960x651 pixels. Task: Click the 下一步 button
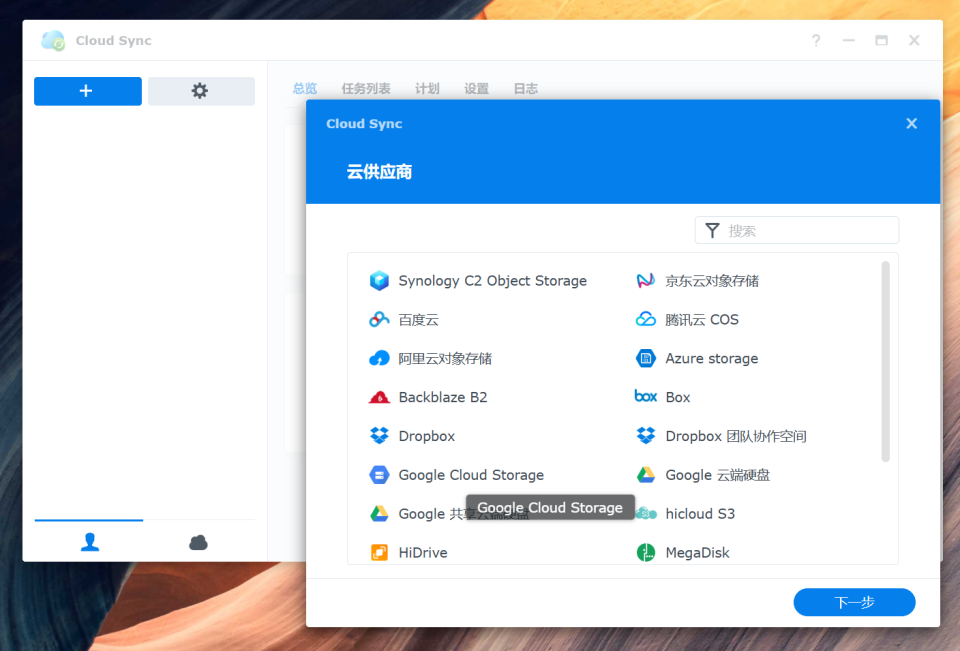tap(854, 602)
